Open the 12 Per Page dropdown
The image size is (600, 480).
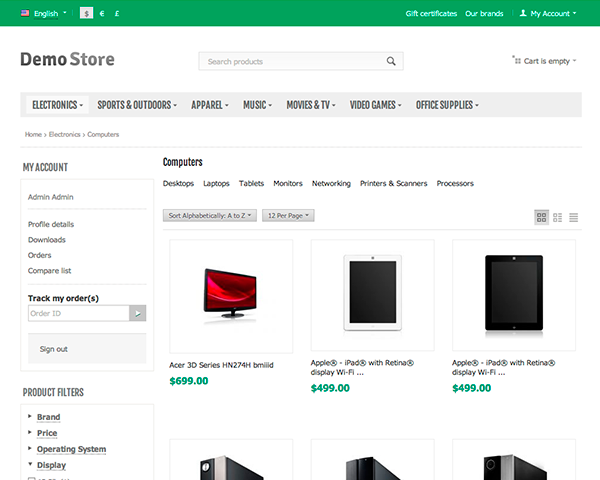tap(288, 216)
